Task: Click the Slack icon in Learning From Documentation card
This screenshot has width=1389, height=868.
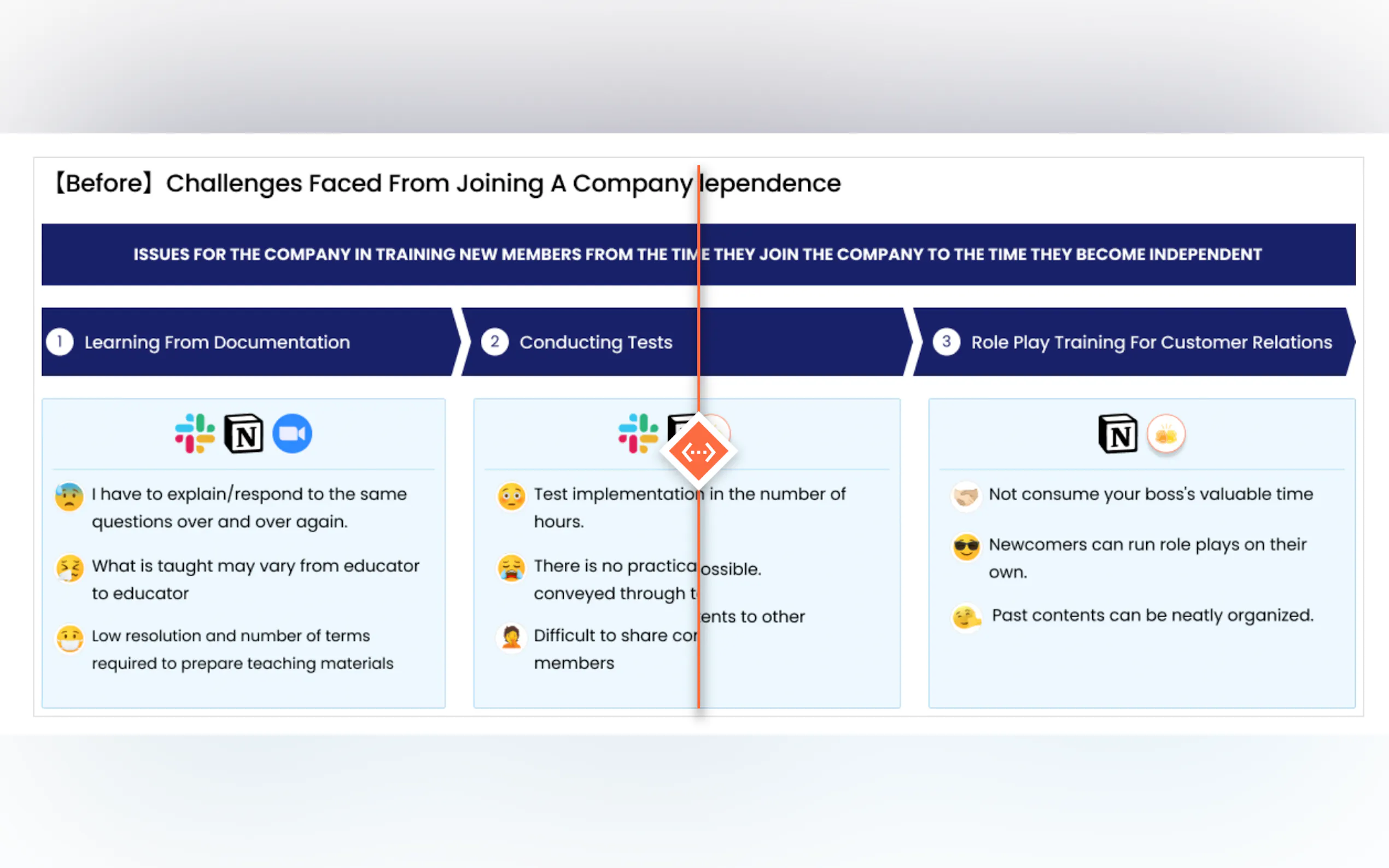Action: (x=195, y=433)
